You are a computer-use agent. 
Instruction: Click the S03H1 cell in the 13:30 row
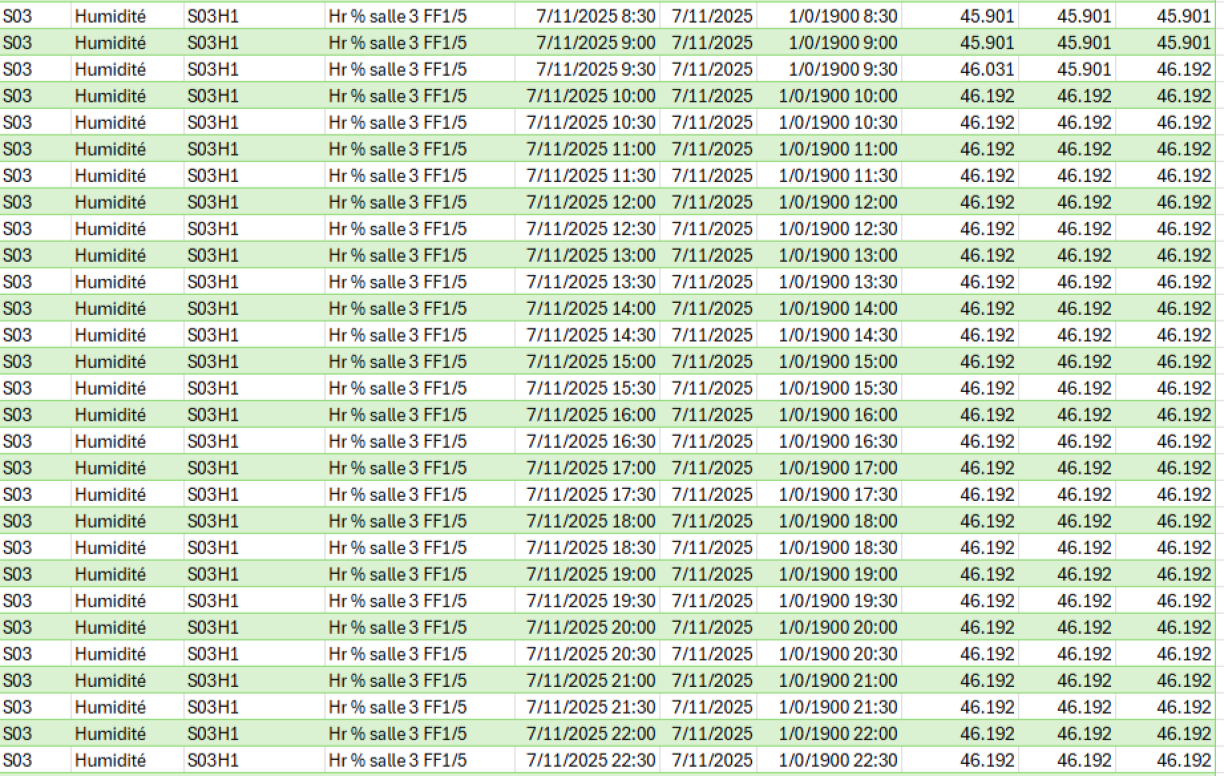[213, 282]
